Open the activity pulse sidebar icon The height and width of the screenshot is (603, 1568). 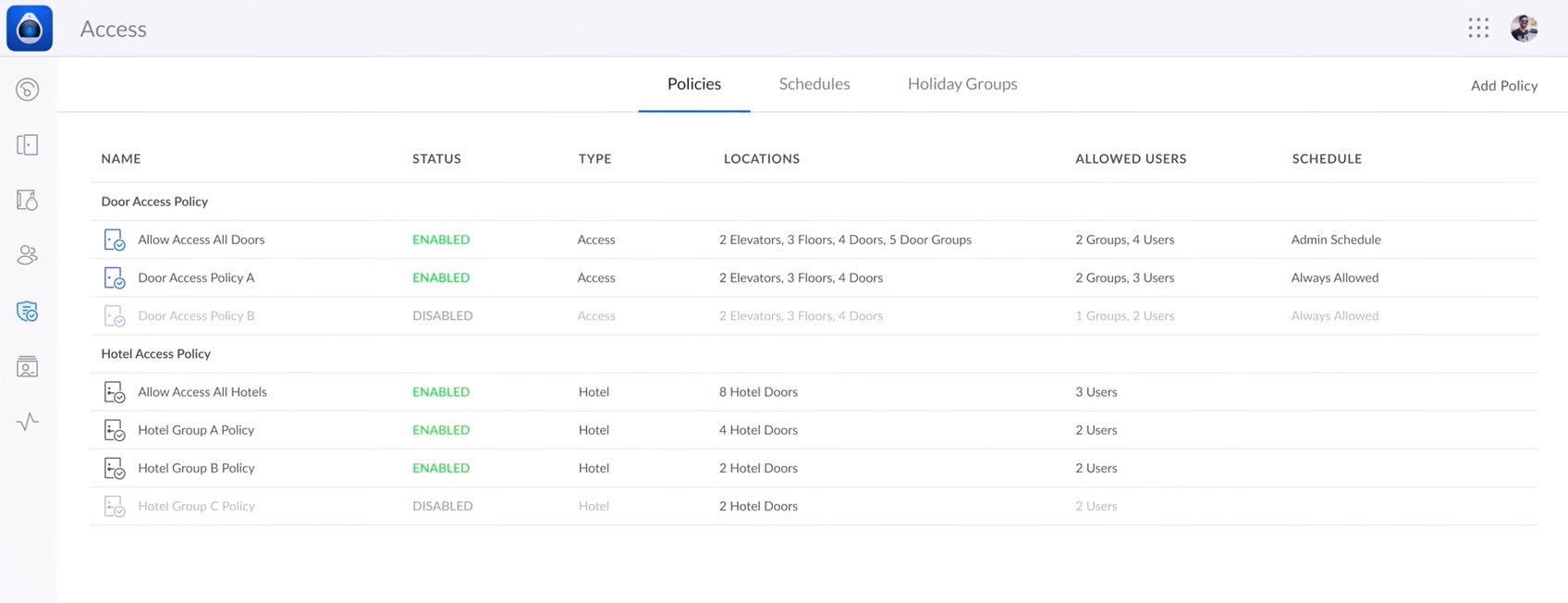coord(28,422)
